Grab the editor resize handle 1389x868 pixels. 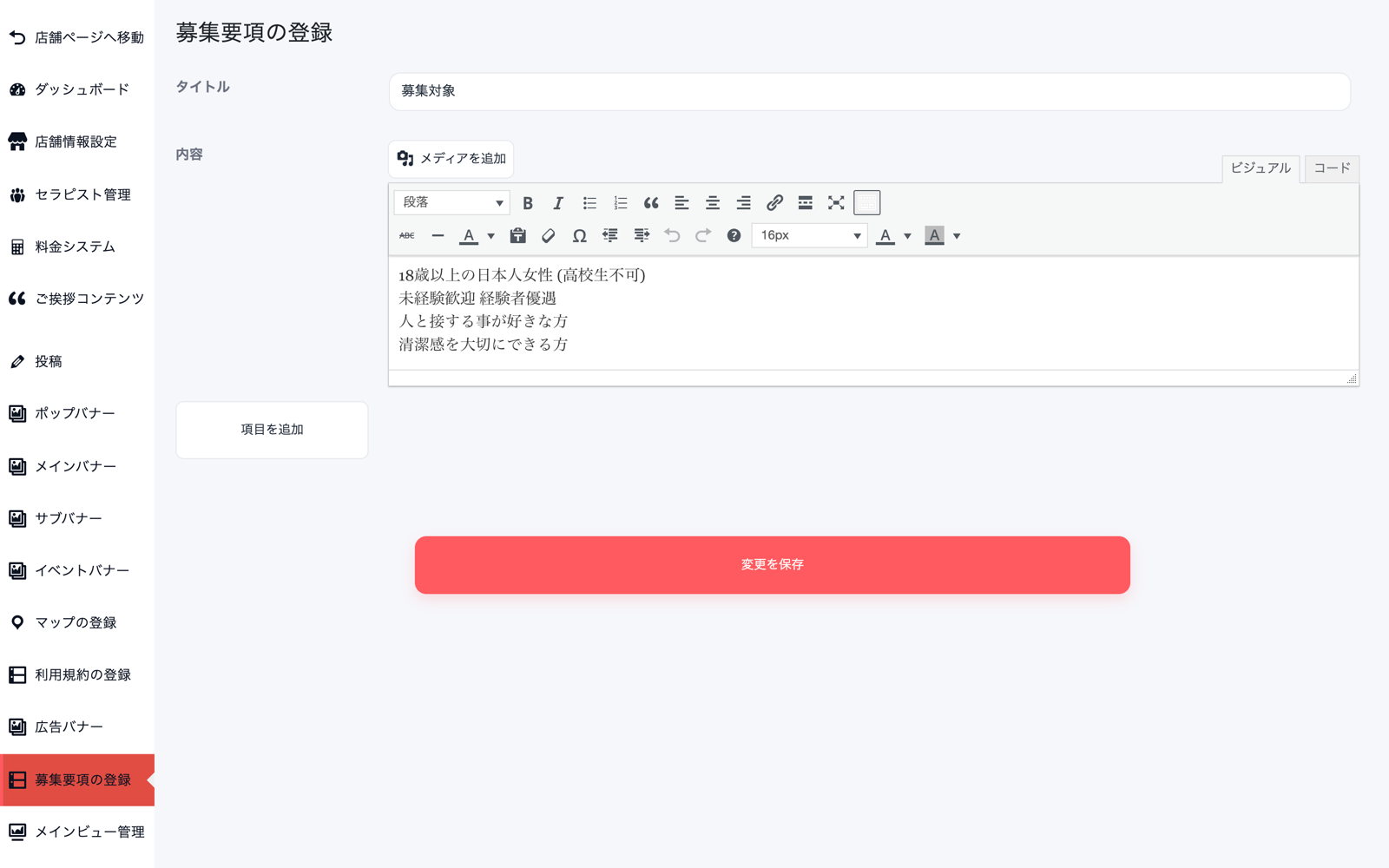[x=1352, y=378]
